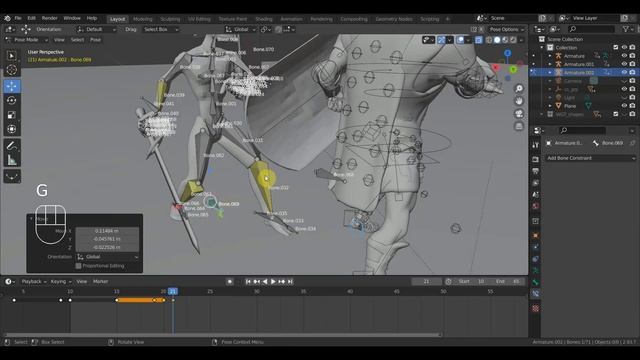640x360 pixels.
Task: Play the animation forward
Action: pyautogui.click(x=273, y=282)
